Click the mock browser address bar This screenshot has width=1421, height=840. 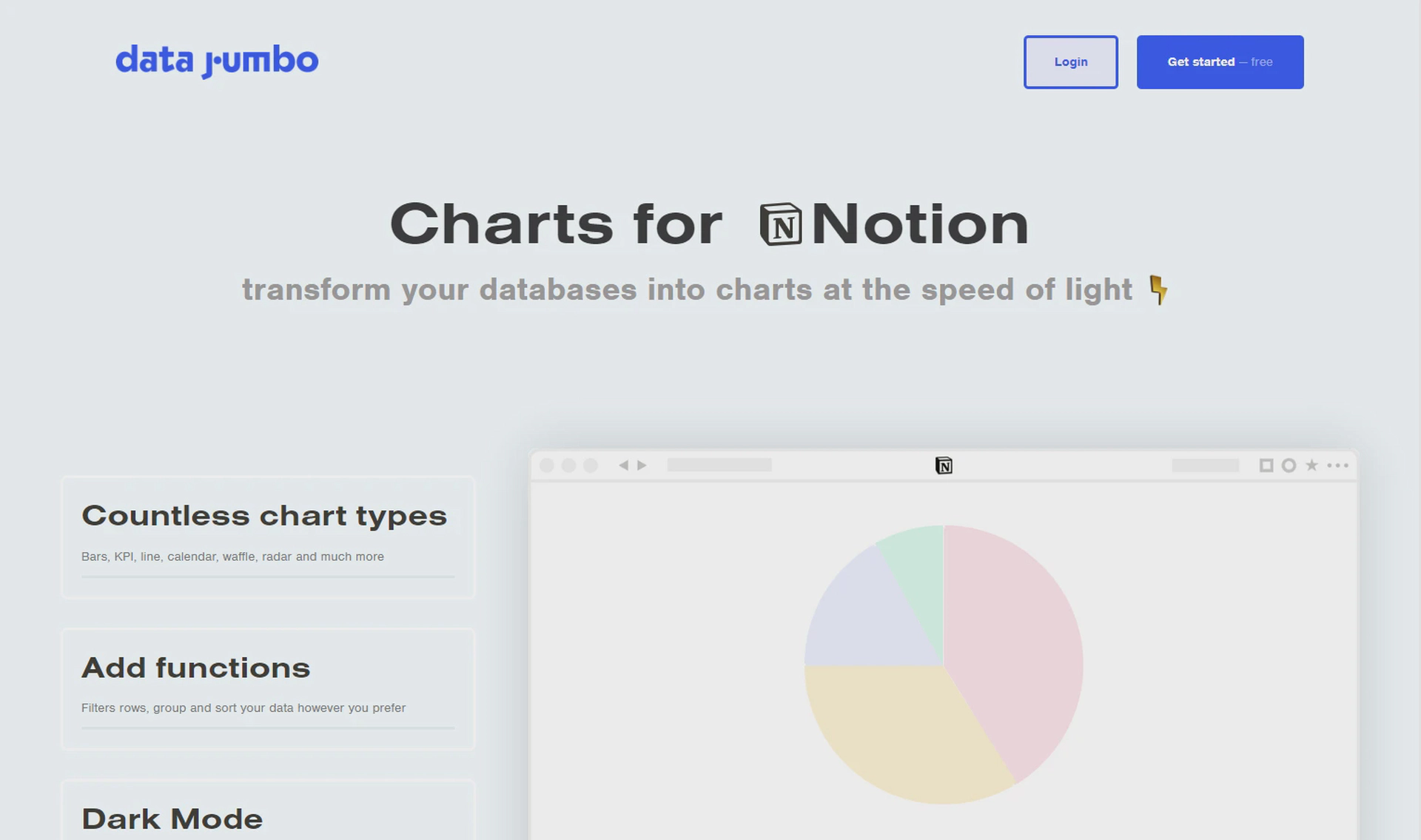click(719, 465)
